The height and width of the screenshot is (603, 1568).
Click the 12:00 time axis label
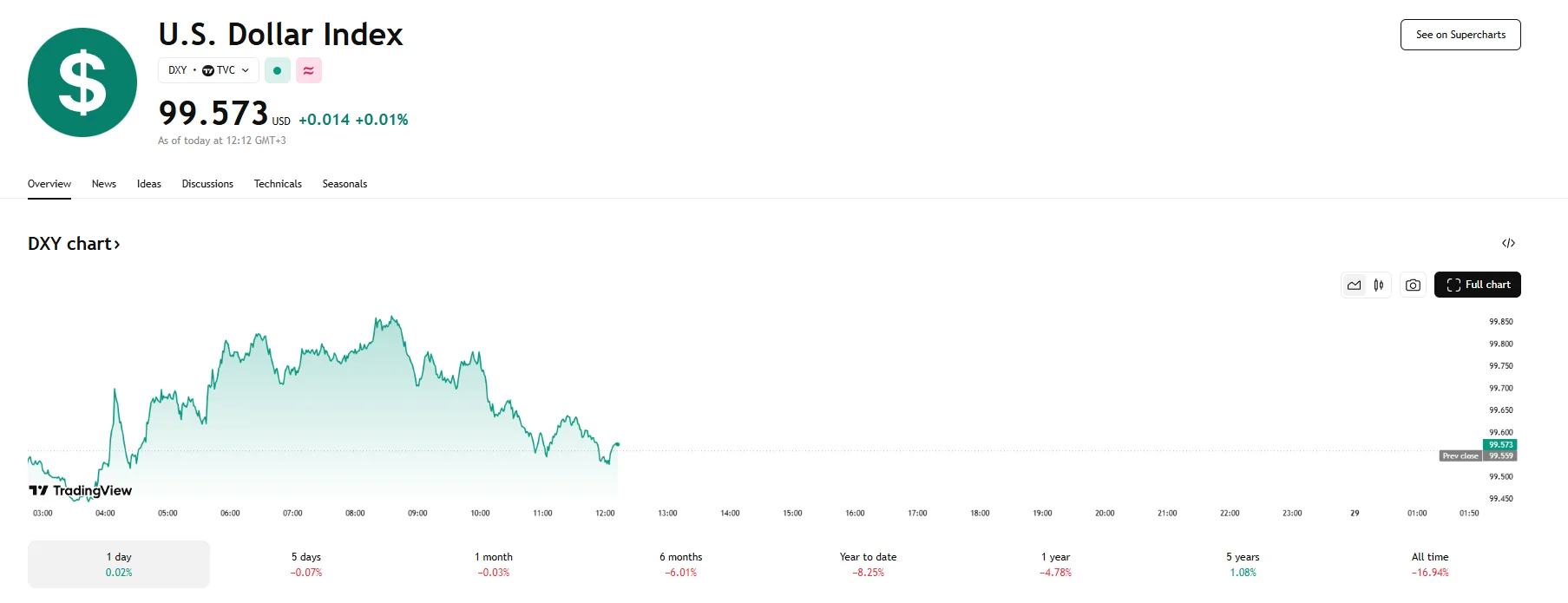[x=605, y=514]
